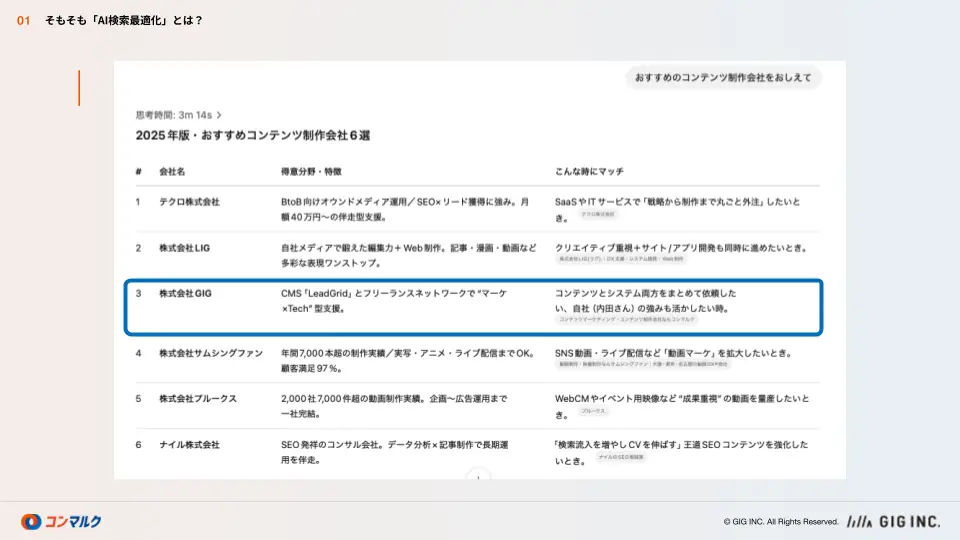Open the source chip in the GIG row
The height and width of the screenshot is (540, 960).
click(626, 320)
